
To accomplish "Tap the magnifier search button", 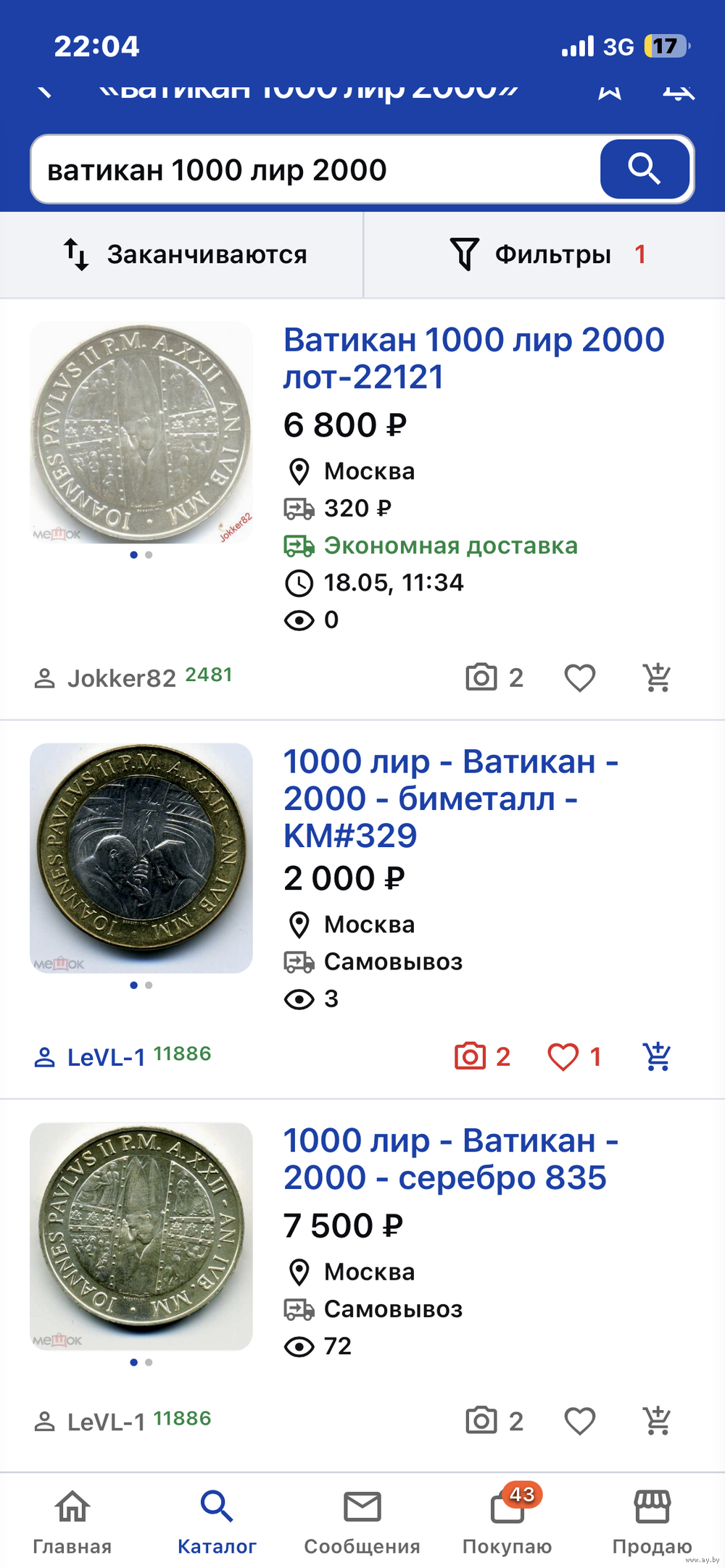I will [x=644, y=170].
